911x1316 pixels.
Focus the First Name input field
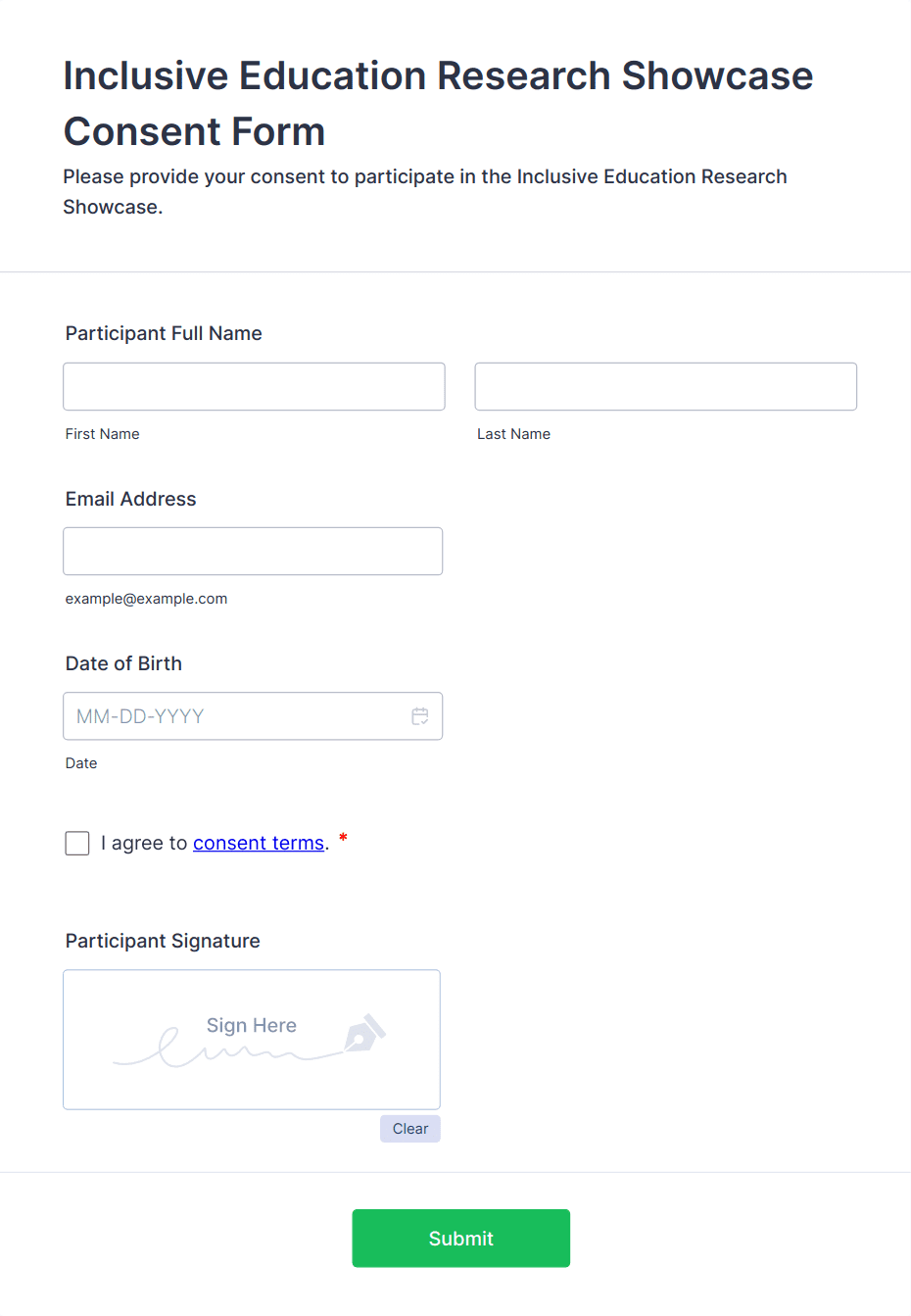coord(254,387)
